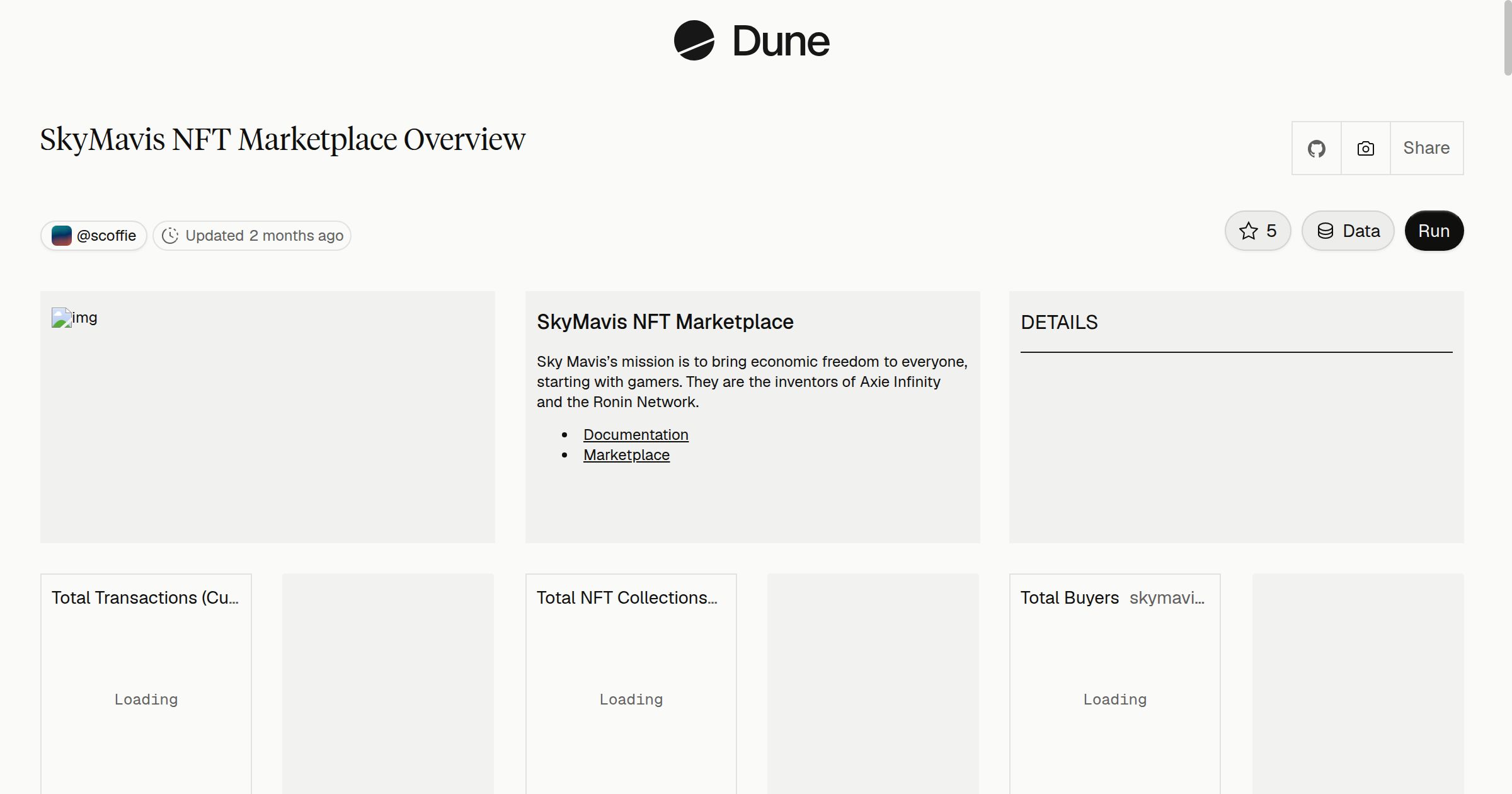Image resolution: width=1512 pixels, height=794 pixels.
Task: Open the Documentation link
Action: [x=636, y=435]
